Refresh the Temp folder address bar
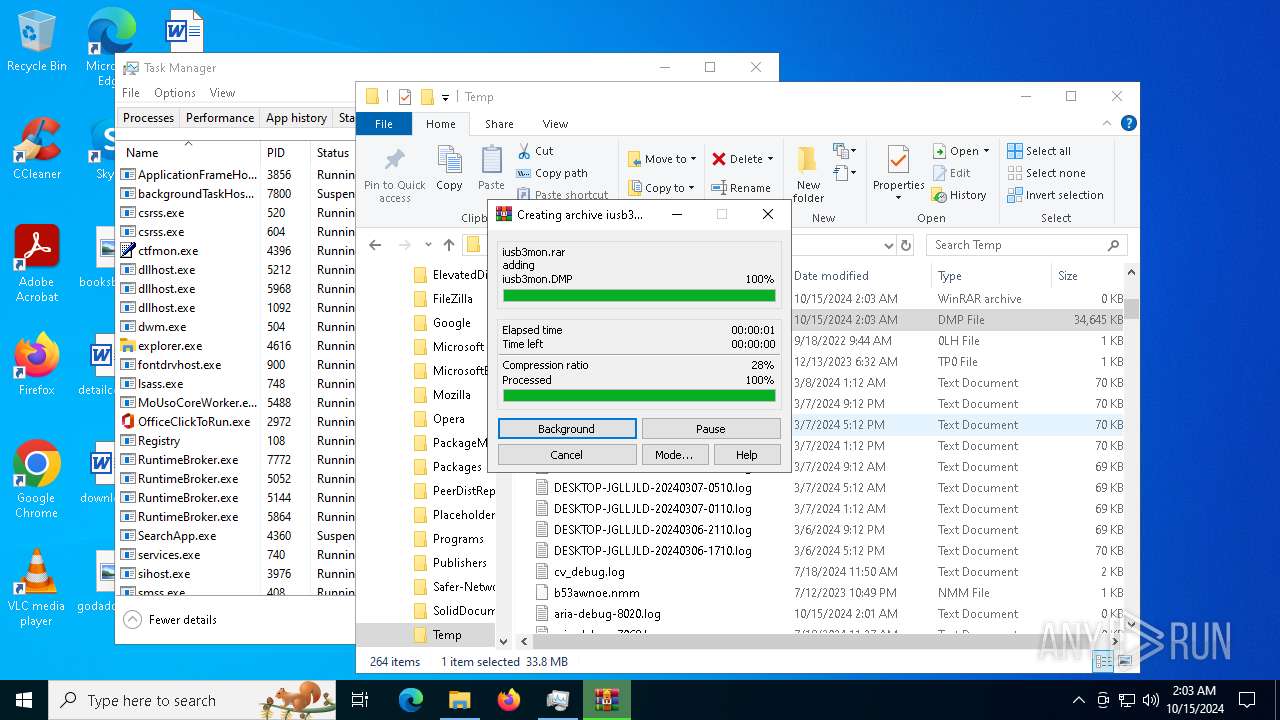This screenshot has width=1280, height=720. (906, 245)
